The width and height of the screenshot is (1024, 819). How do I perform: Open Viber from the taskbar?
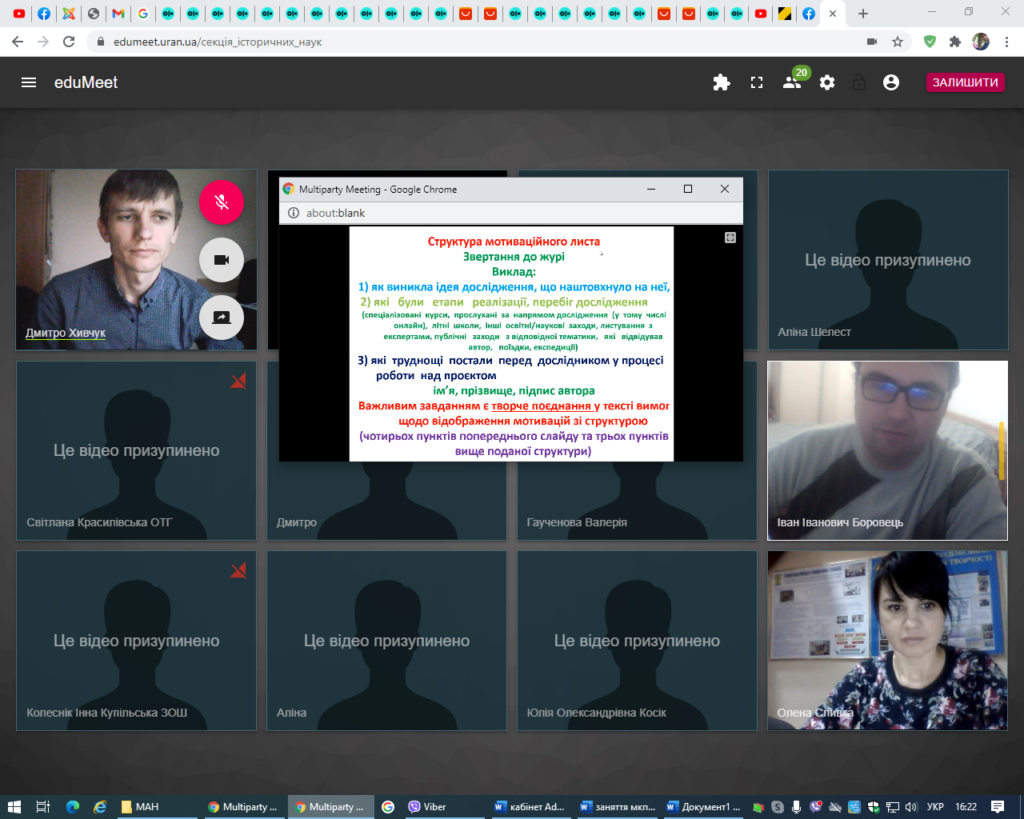click(428, 806)
